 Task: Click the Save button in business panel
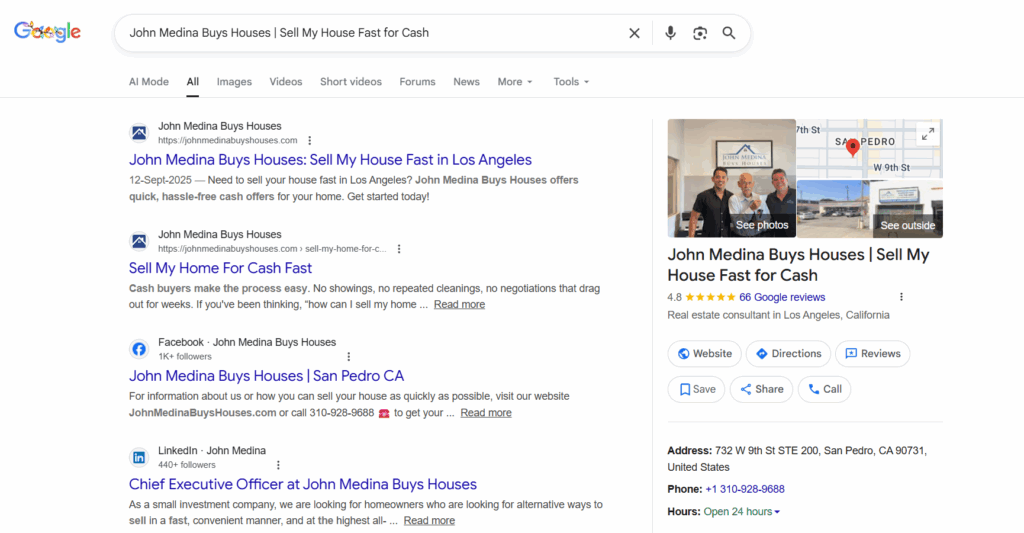pos(697,389)
